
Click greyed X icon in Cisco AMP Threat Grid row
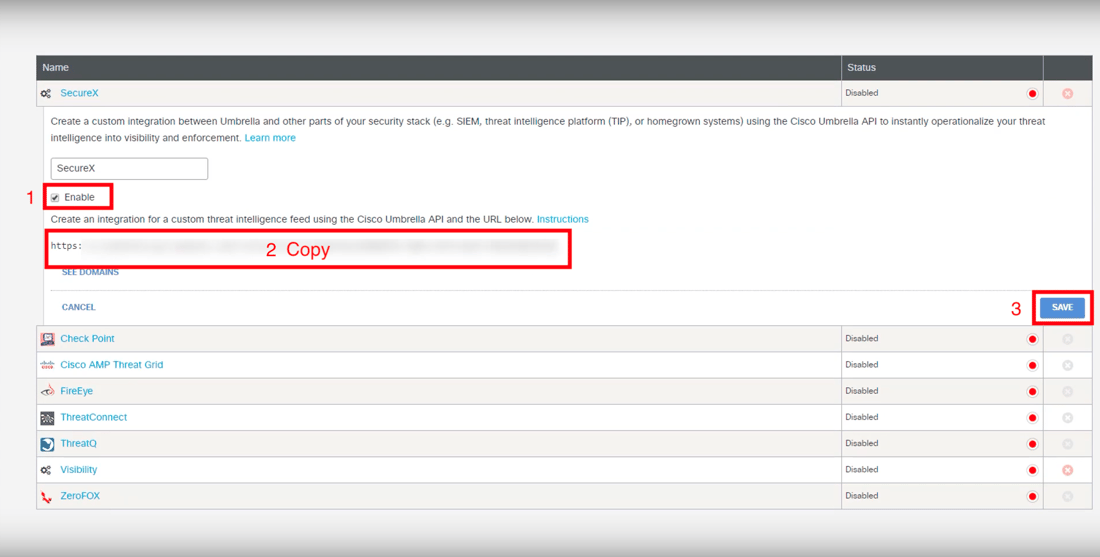click(1067, 365)
